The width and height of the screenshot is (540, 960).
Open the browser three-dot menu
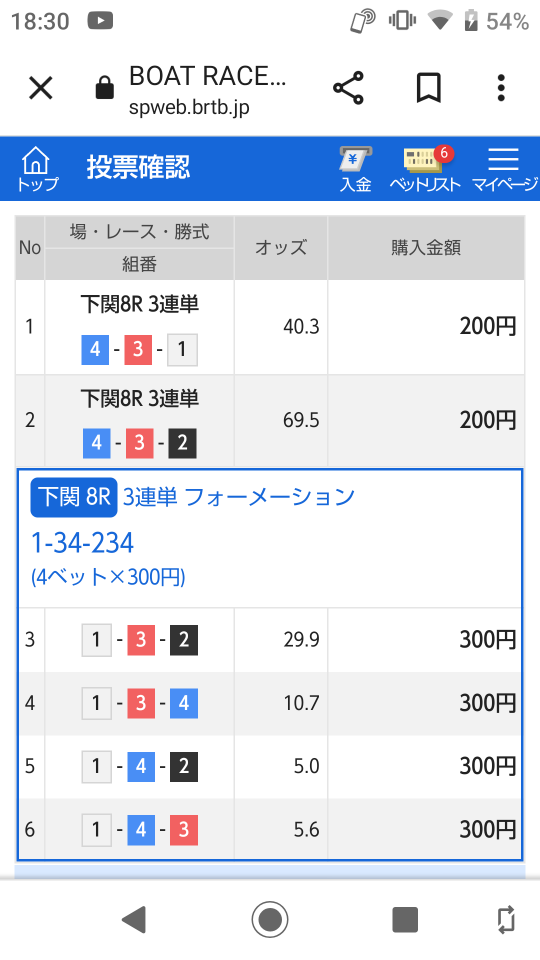(501, 88)
